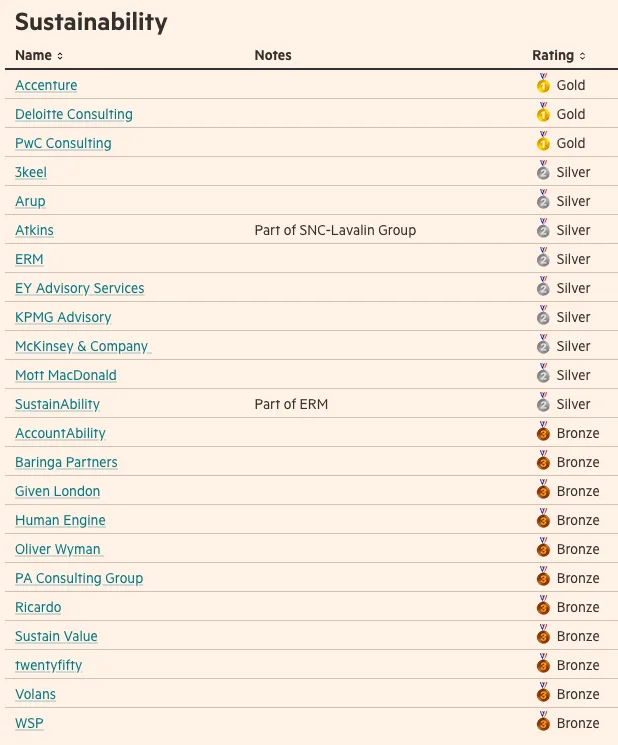Open the SustainAbility link
Viewport: 618px width, 745px height.
point(57,404)
